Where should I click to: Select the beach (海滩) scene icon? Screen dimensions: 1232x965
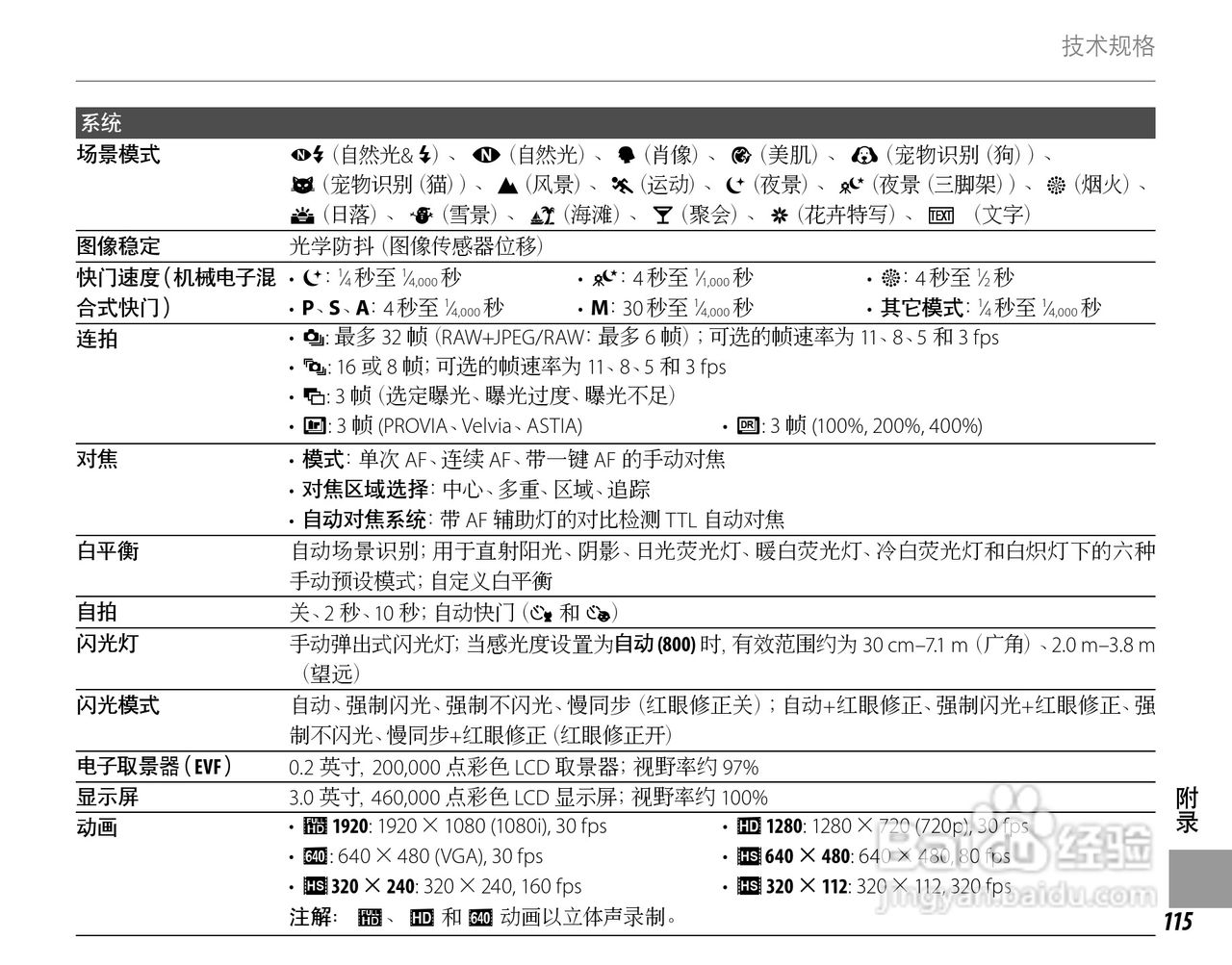[x=541, y=215]
